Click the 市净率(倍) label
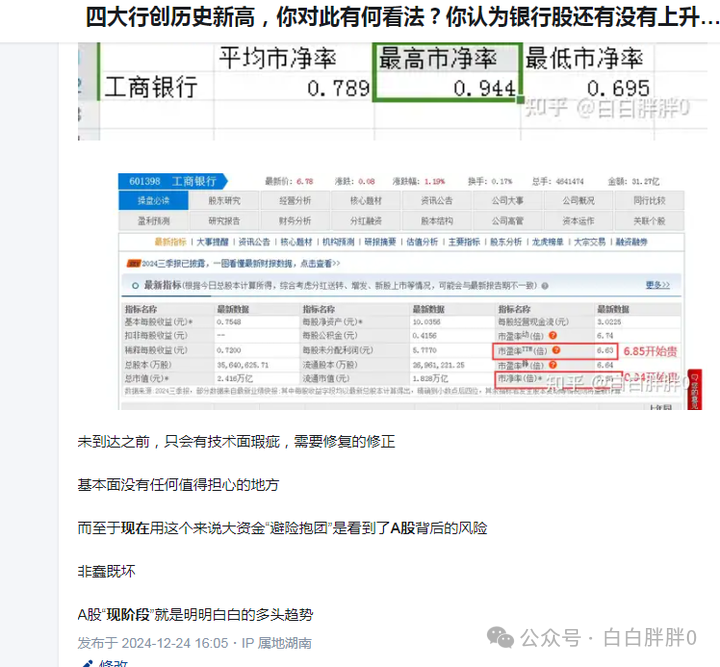This screenshot has height=667, width=720. coord(520,379)
